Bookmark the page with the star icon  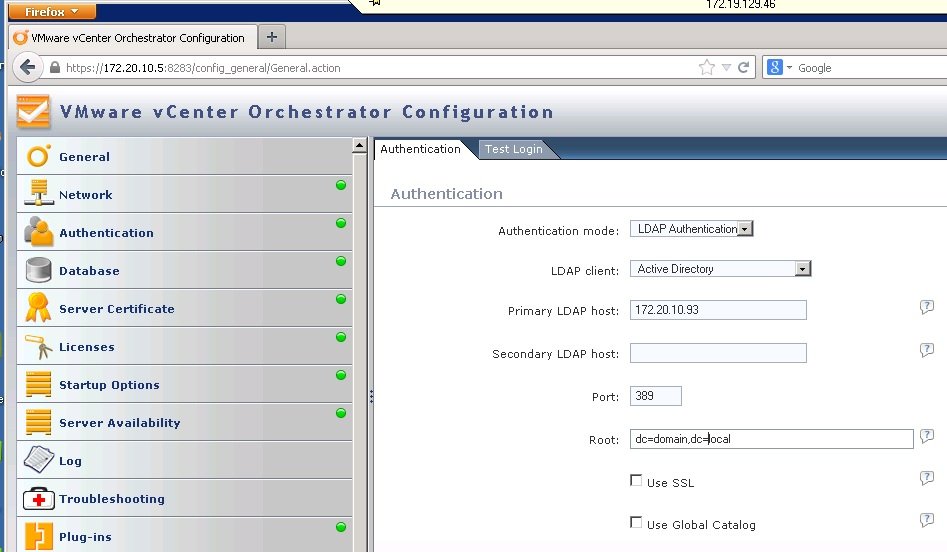[707, 67]
